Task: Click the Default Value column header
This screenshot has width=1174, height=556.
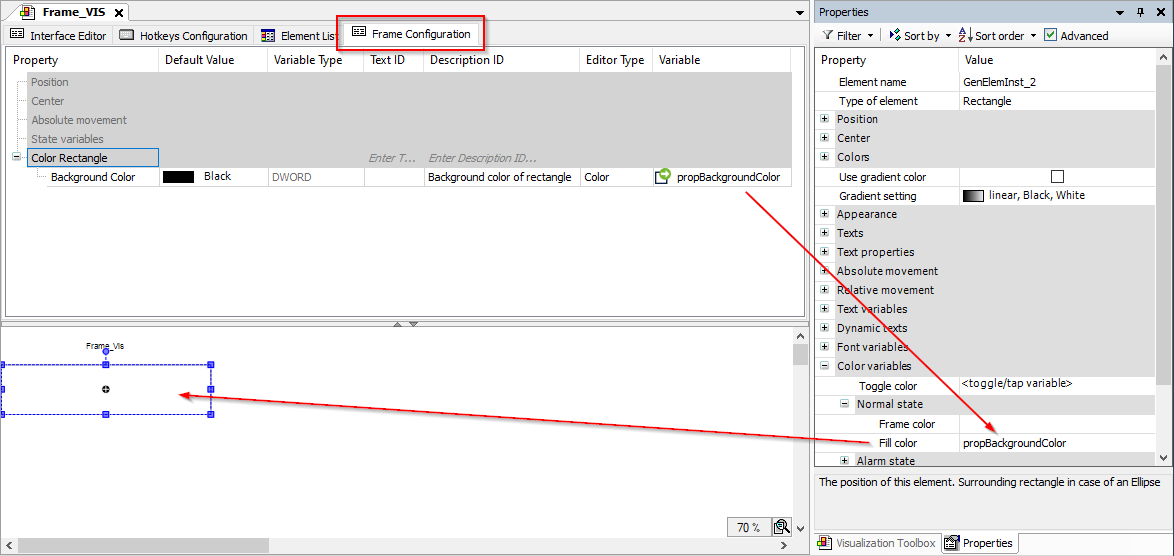Action: [x=213, y=60]
